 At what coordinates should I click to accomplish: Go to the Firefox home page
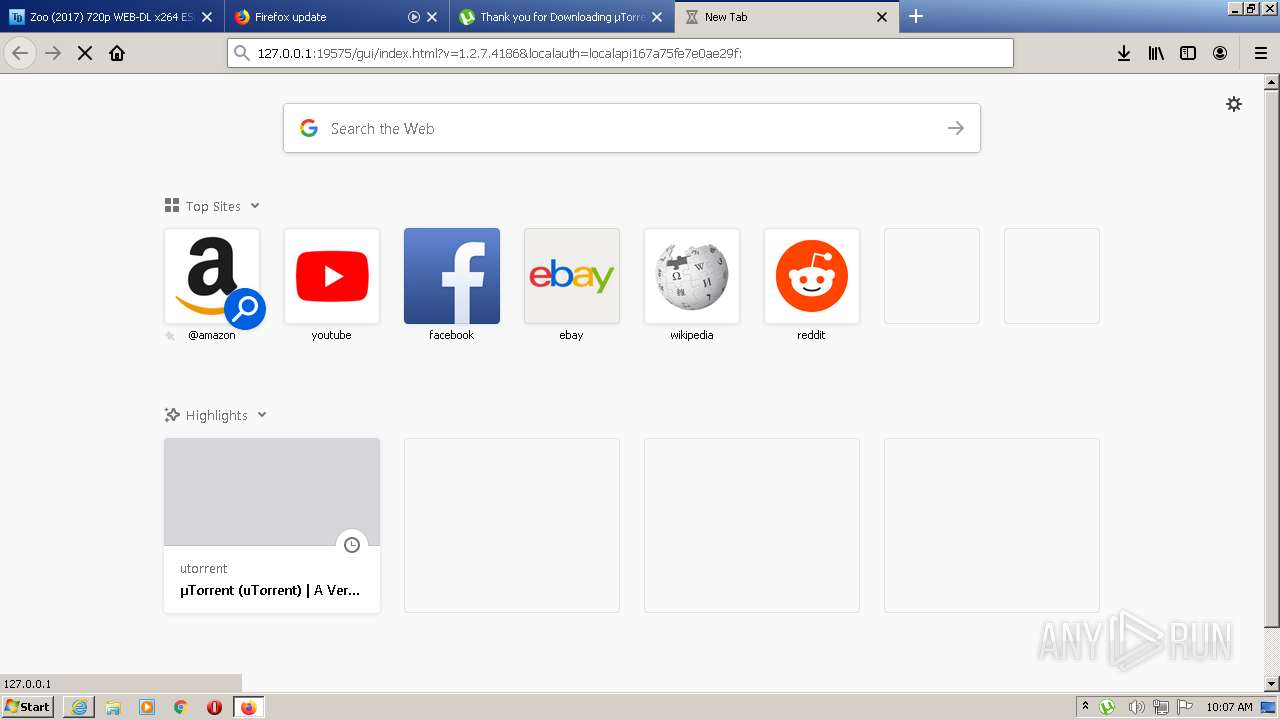117,53
